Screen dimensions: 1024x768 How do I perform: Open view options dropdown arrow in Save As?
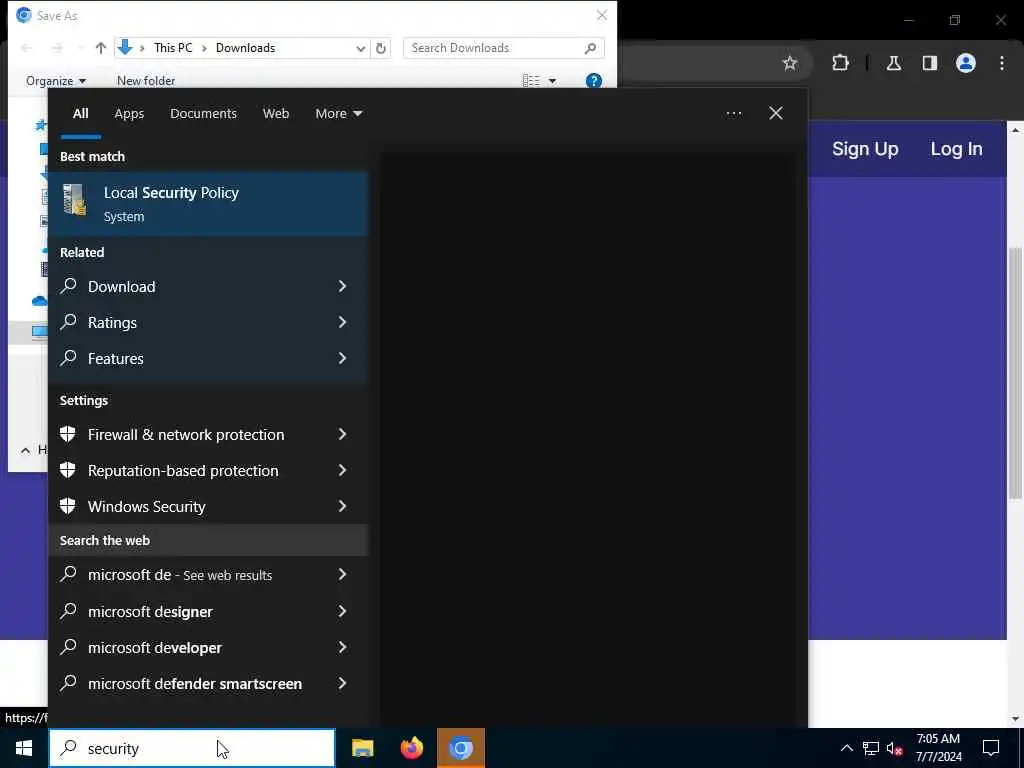[552, 81]
